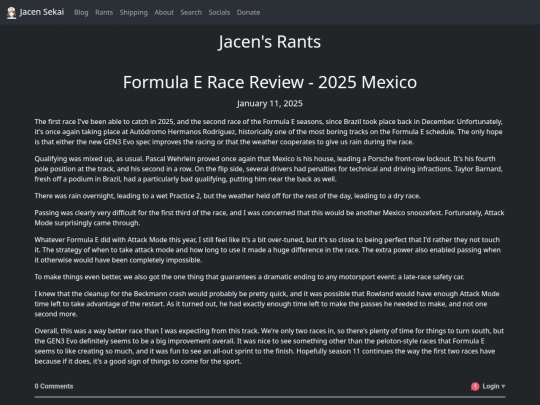Click the red Disqus notification badge
The image size is (540, 405).
pos(475,386)
